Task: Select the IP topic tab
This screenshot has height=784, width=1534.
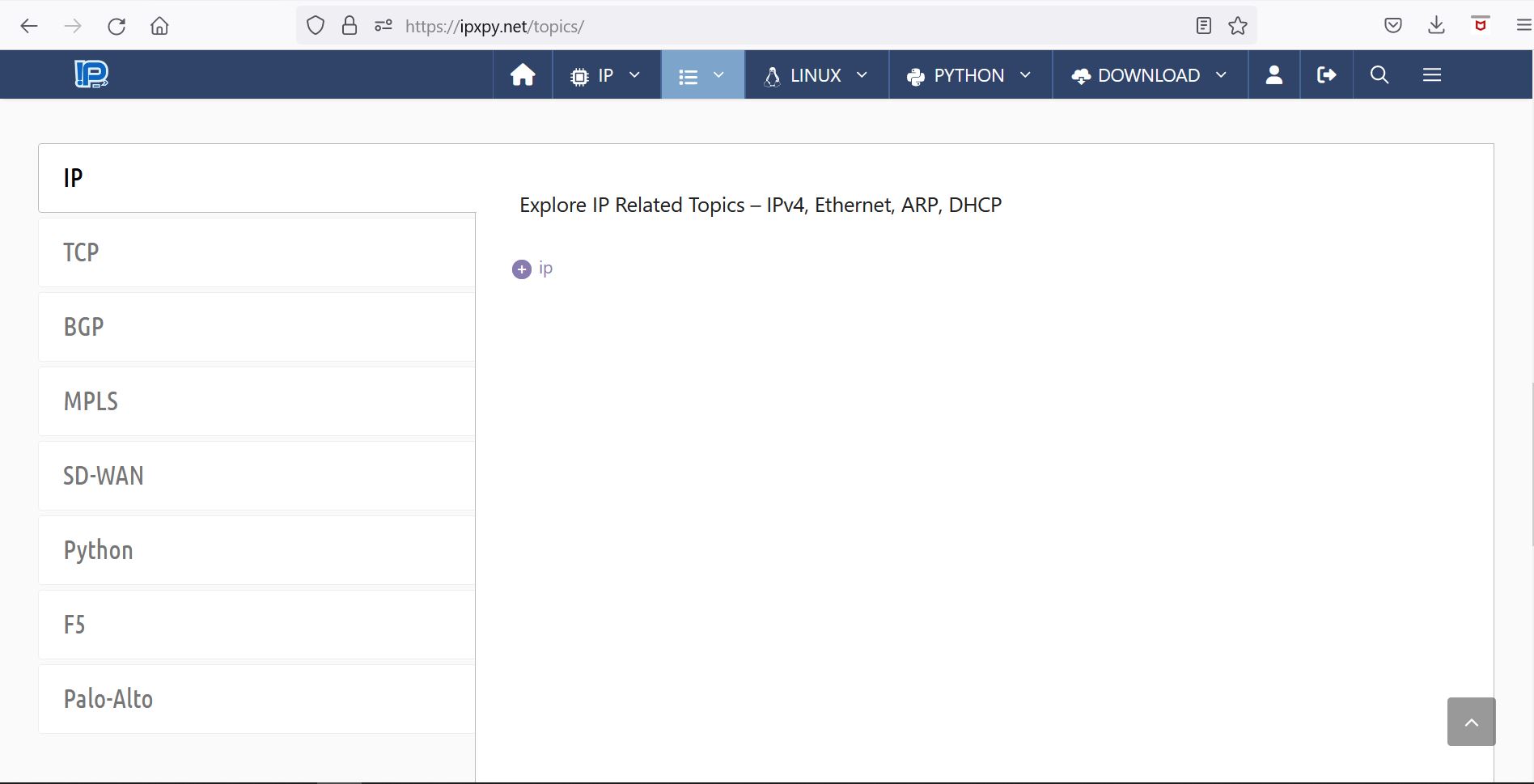Action: 257,178
